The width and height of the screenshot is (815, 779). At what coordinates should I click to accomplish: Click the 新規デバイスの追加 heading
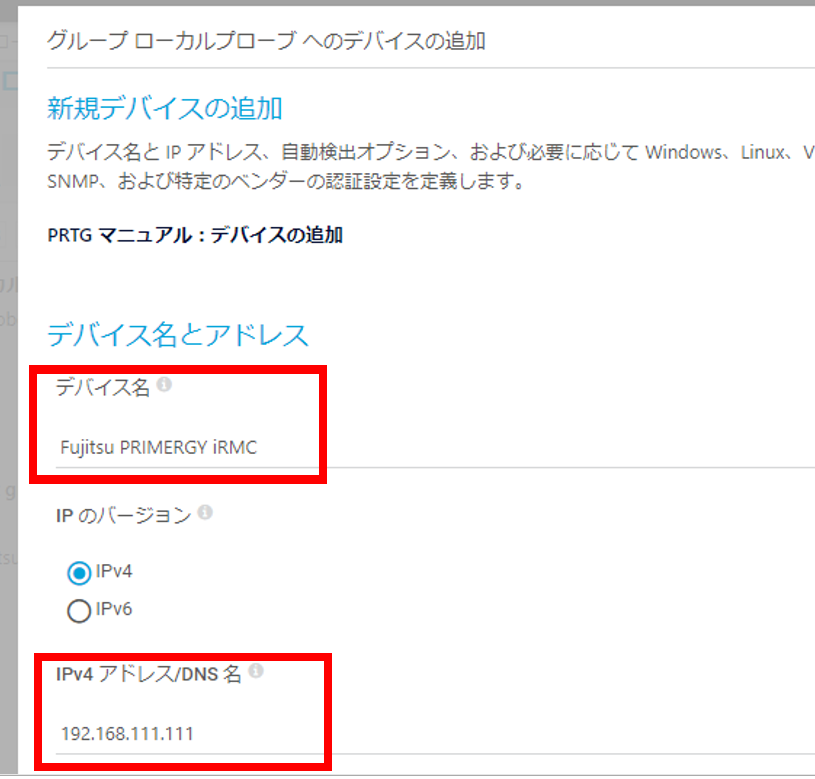(x=165, y=109)
